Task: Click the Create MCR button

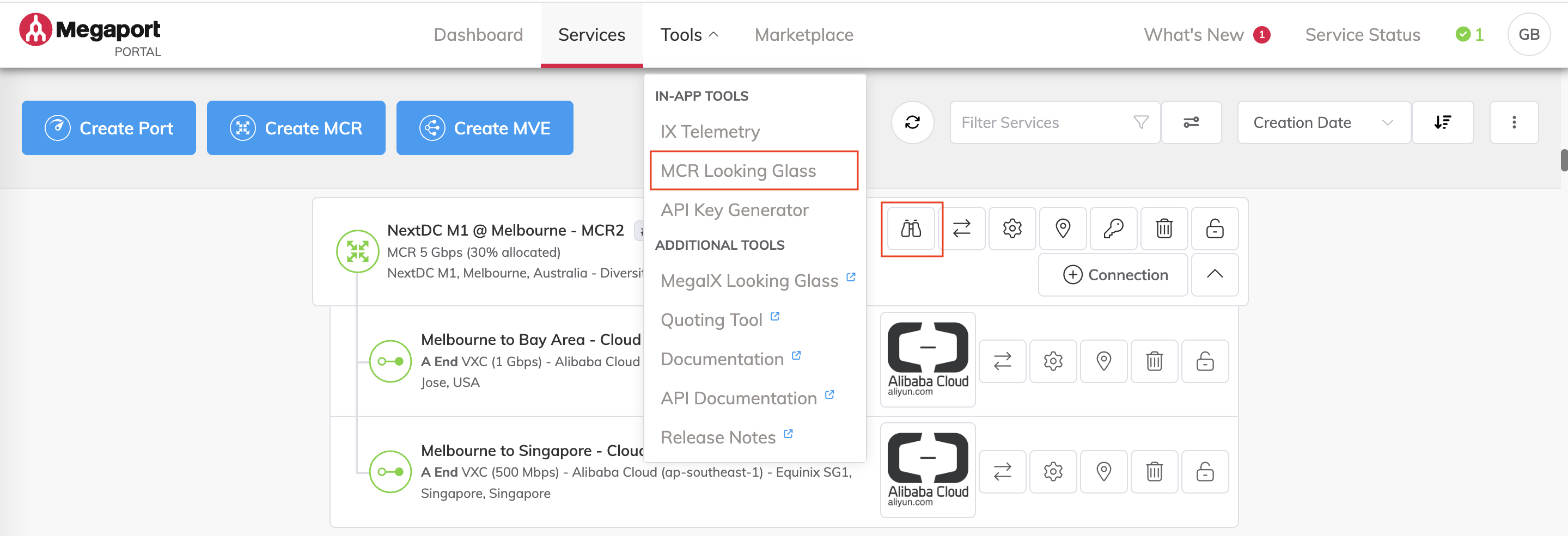Action: [296, 128]
